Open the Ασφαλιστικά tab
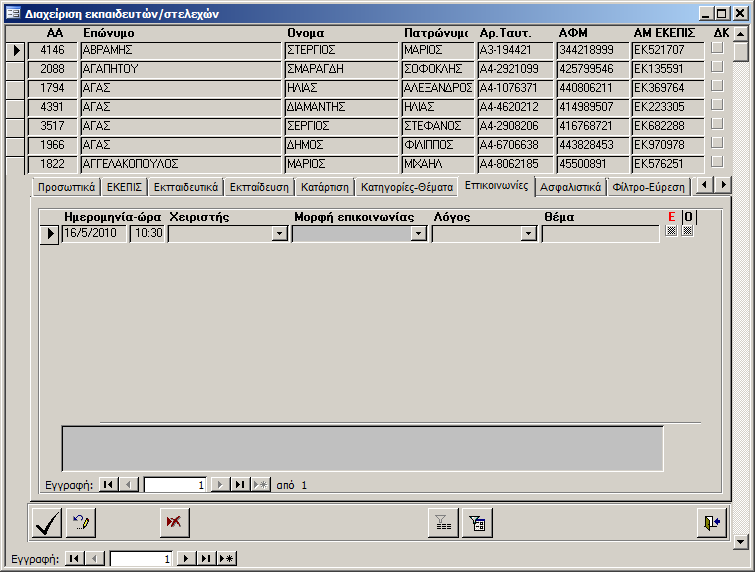Viewport: 755px width, 572px height. click(570, 186)
